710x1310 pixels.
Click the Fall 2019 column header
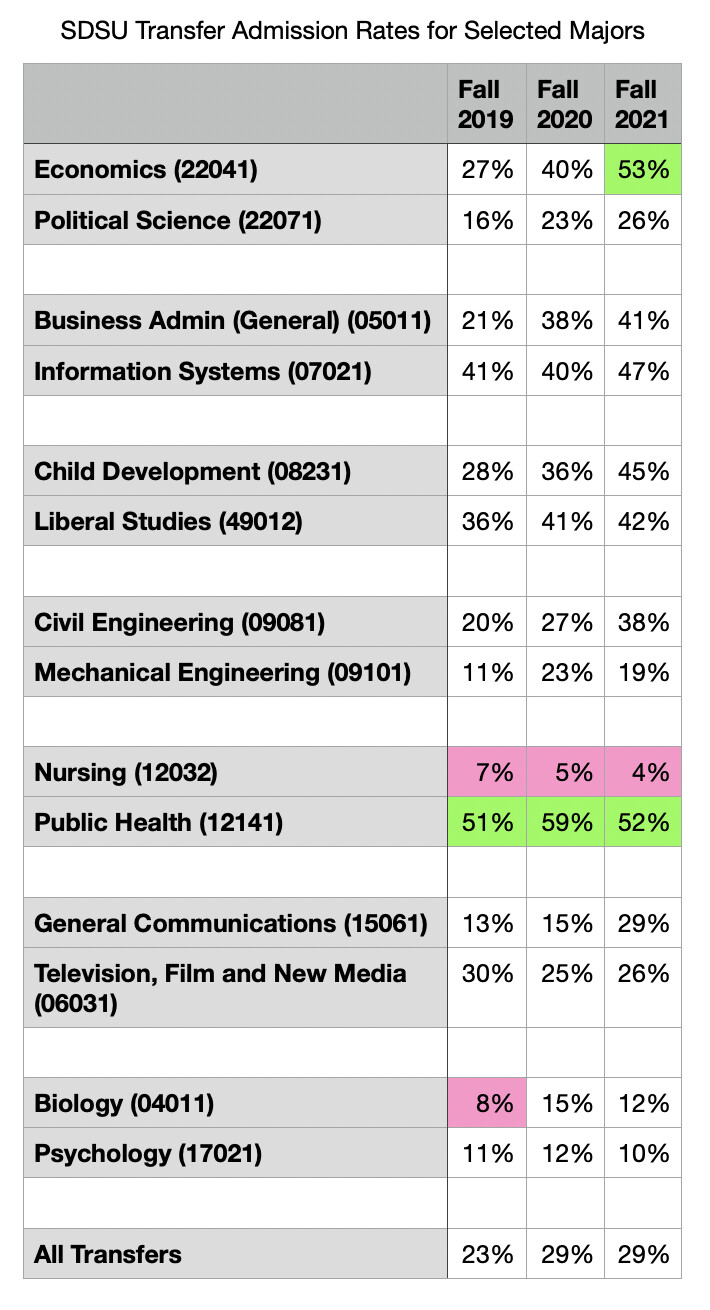tap(486, 105)
